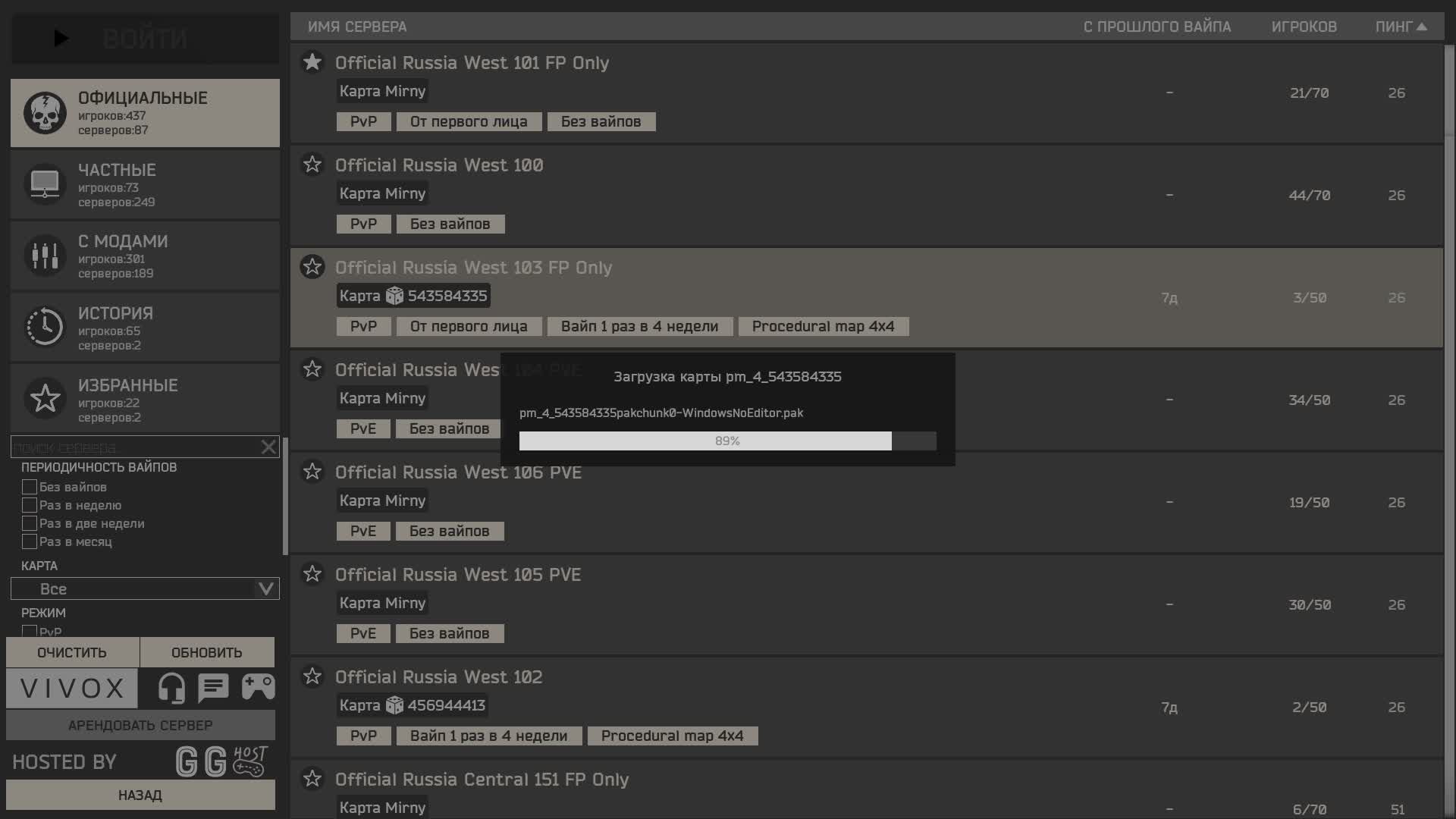Screen dimensions: 1456x819
Task: Star the Official Russia West 102 server
Action: (x=312, y=676)
